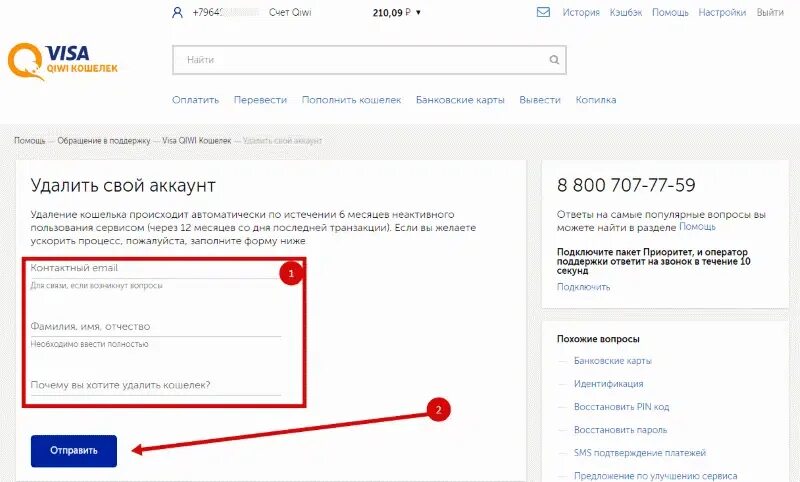
Task: Expand the balance dropdown arrow
Action: [x=418, y=12]
